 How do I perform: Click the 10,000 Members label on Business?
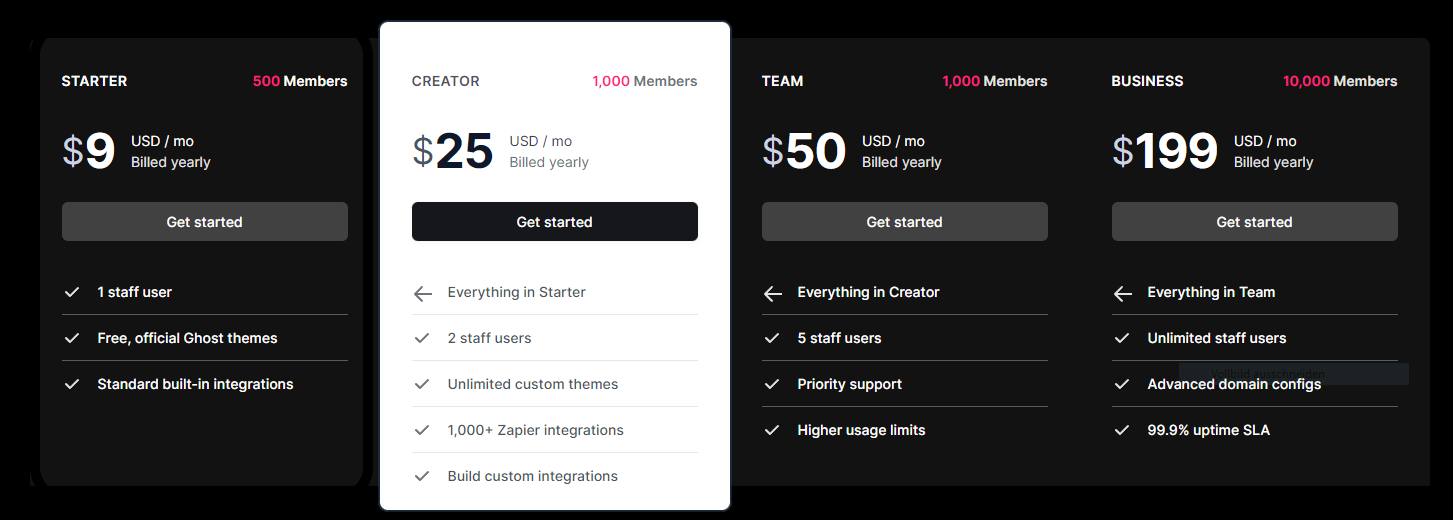click(x=1340, y=81)
